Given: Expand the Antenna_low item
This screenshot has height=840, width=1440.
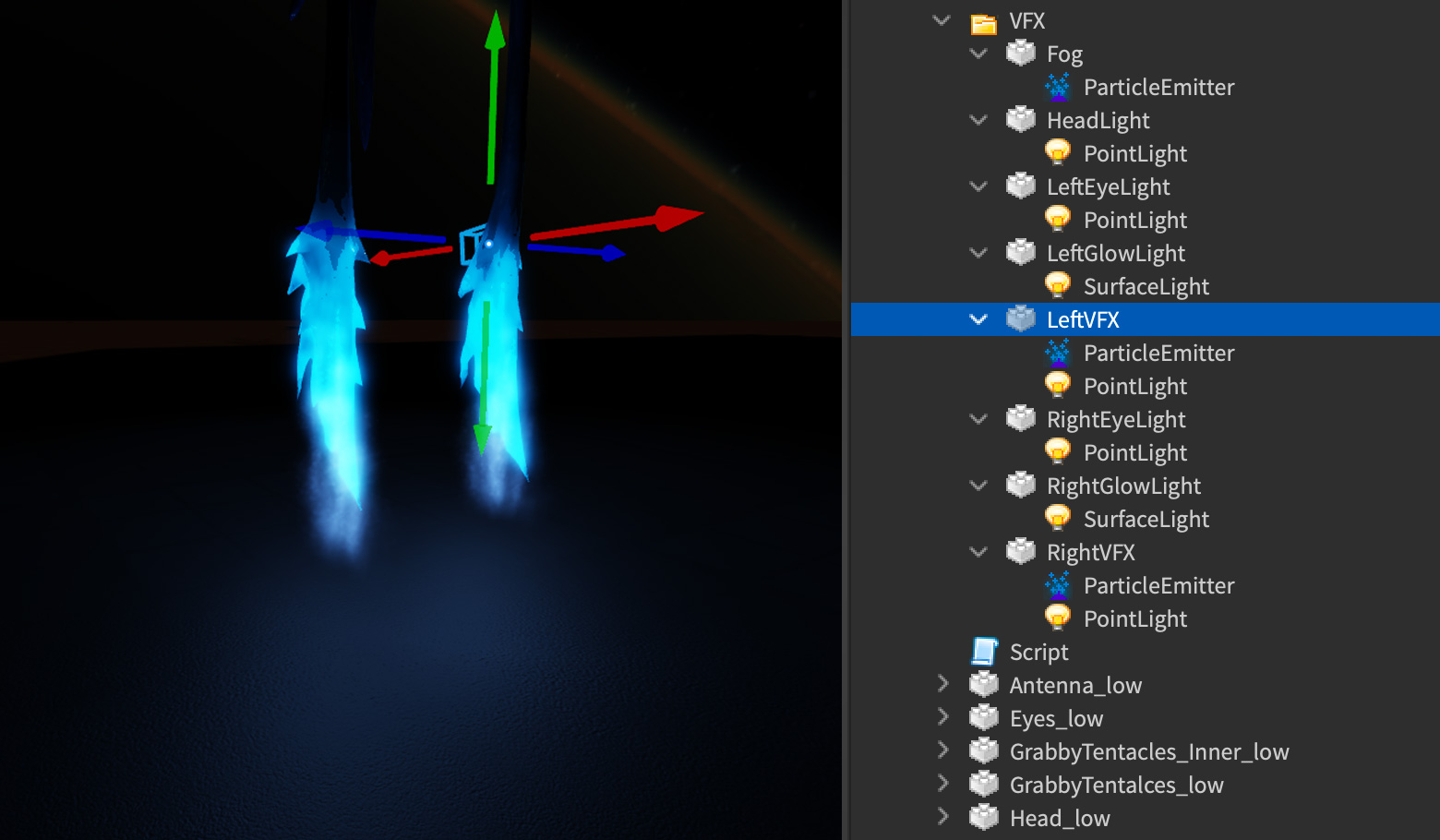Looking at the screenshot, I should 942,683.
